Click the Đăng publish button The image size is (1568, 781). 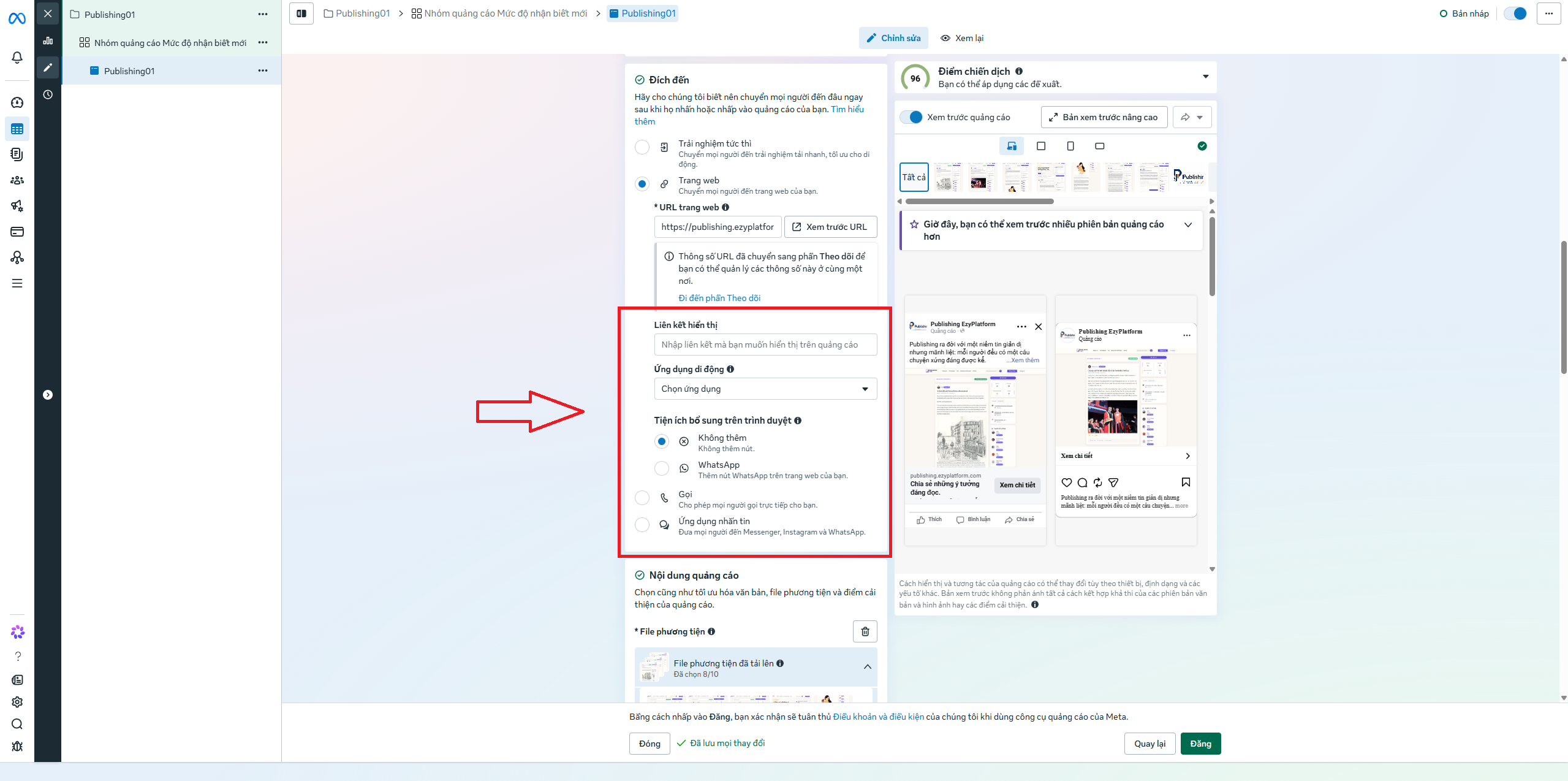click(1200, 744)
